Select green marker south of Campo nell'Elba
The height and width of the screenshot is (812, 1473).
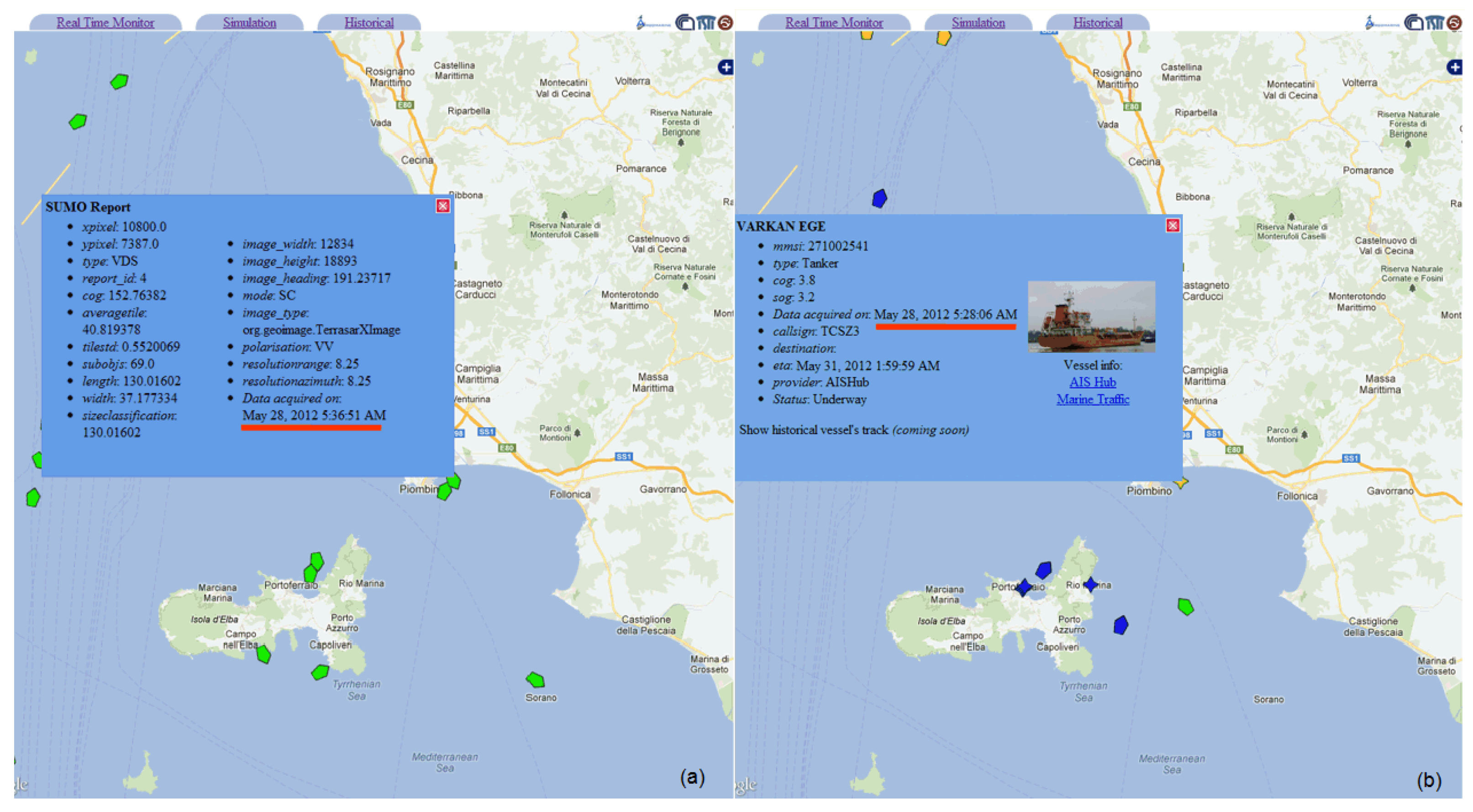[x=263, y=654]
